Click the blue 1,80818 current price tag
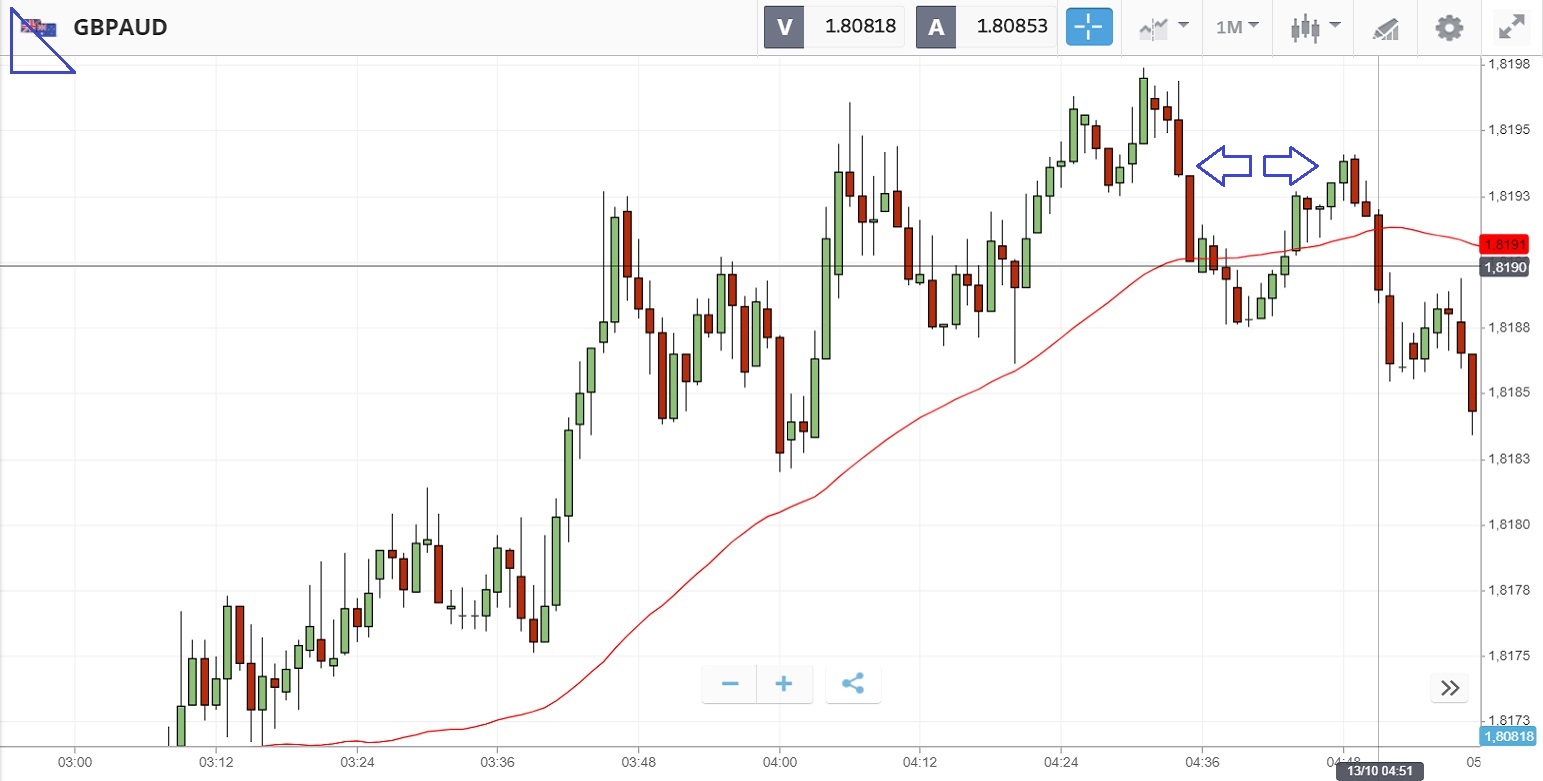 [x=1509, y=737]
